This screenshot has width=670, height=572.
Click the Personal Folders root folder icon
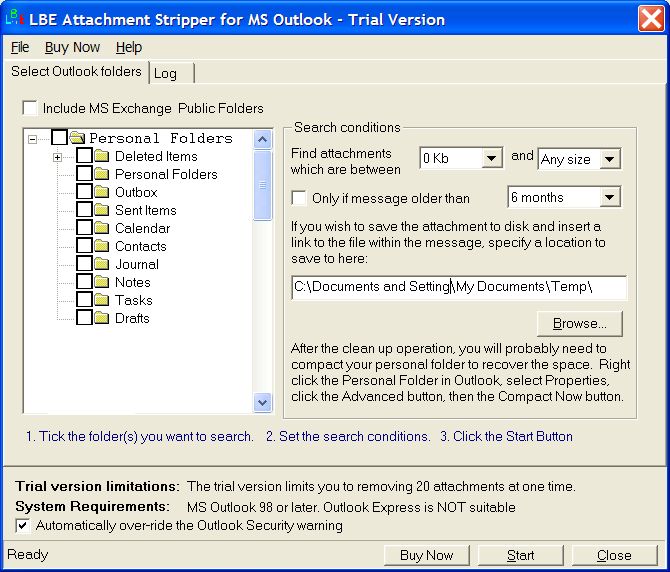pos(77,138)
